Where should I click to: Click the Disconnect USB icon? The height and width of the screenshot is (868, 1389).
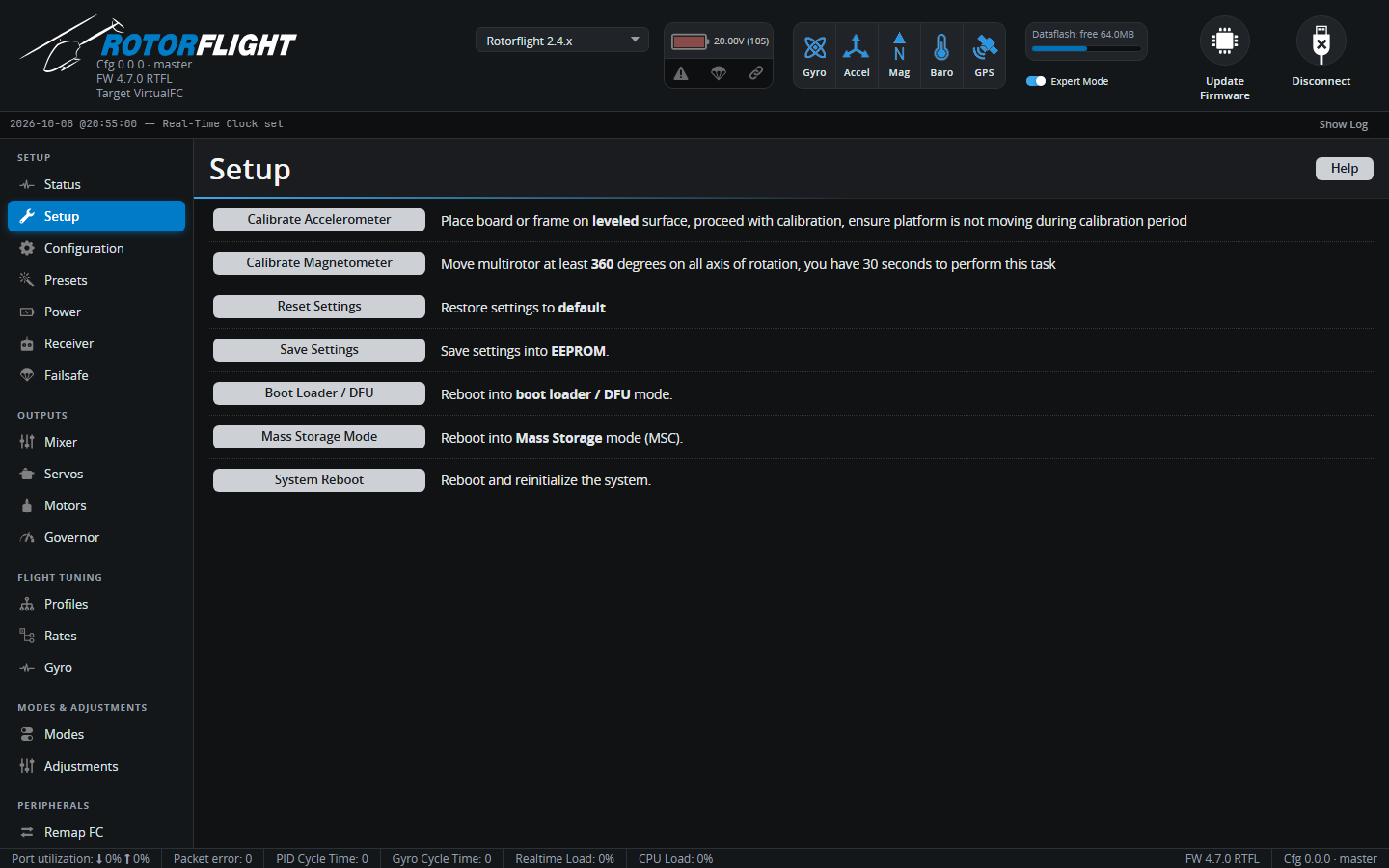pyautogui.click(x=1321, y=41)
